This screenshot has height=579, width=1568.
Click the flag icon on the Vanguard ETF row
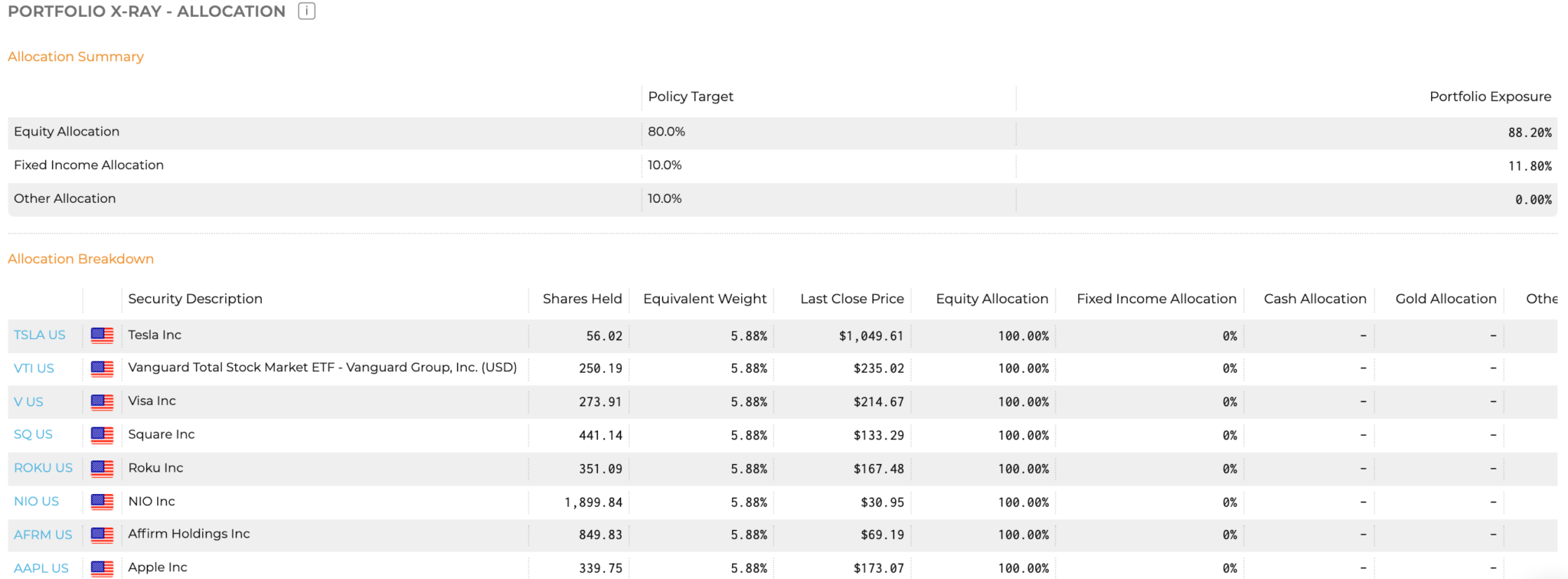coord(102,368)
